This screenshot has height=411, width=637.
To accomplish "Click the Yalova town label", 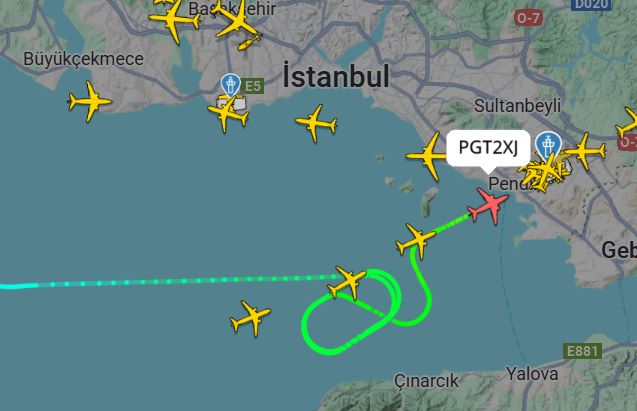I will pos(532,373).
